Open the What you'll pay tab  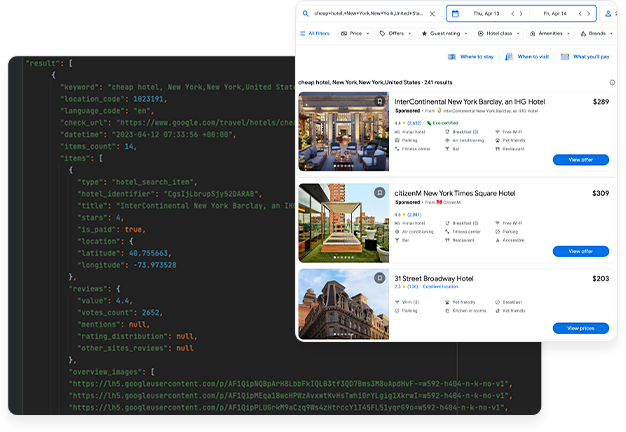click(585, 57)
